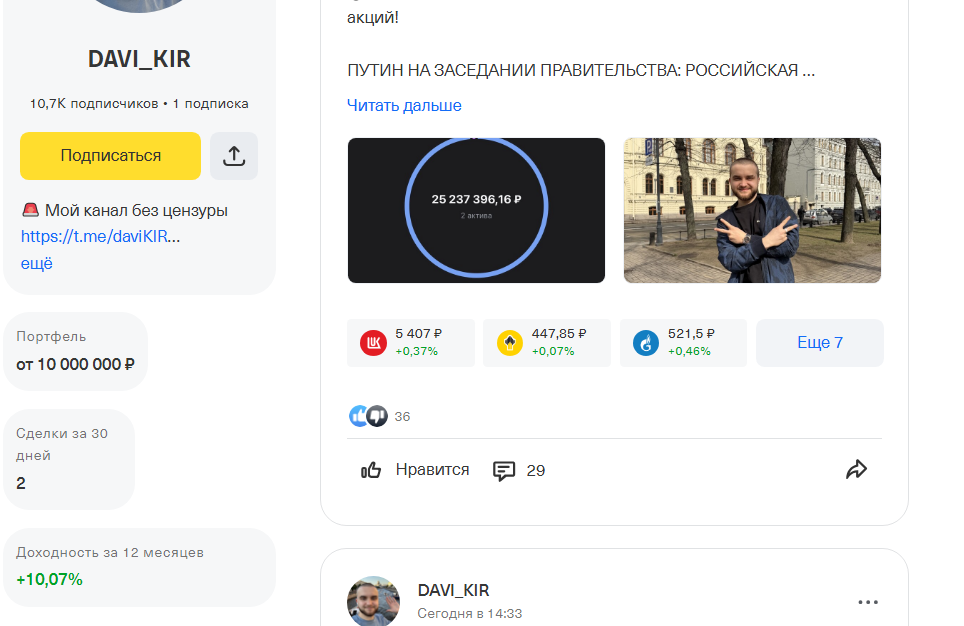Open the photo of man with crossed hands

752,210
